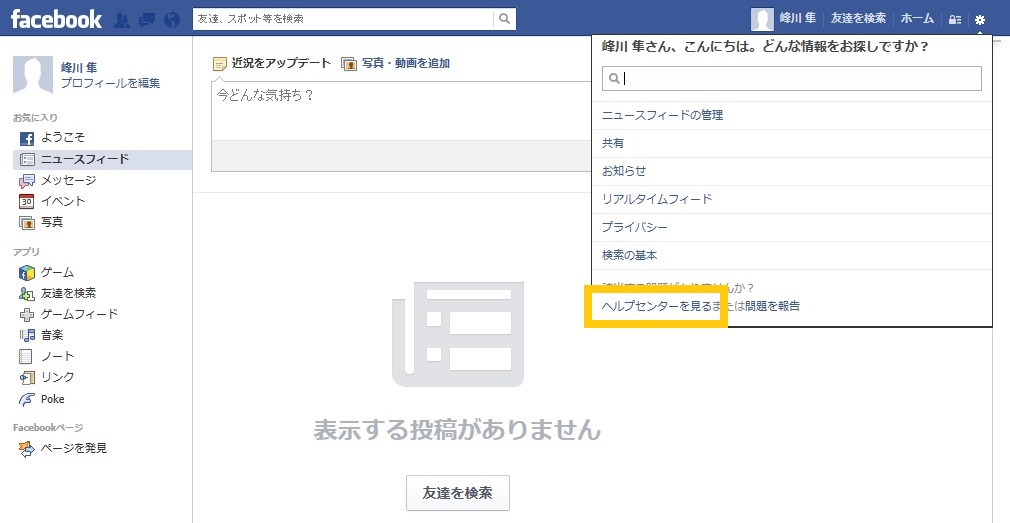Click プロフィールを編集 link
This screenshot has height=523, width=1010.
click(110, 83)
